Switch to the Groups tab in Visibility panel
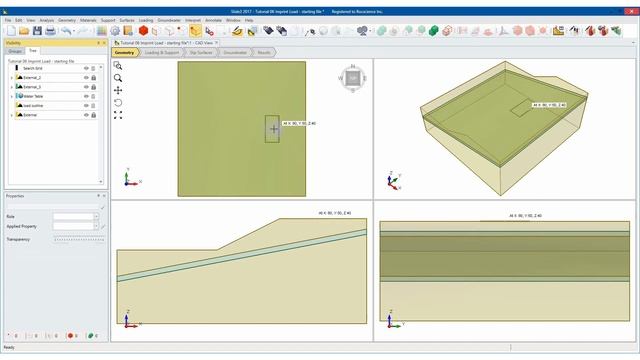Screen dimensions: 640x360 [15, 51]
